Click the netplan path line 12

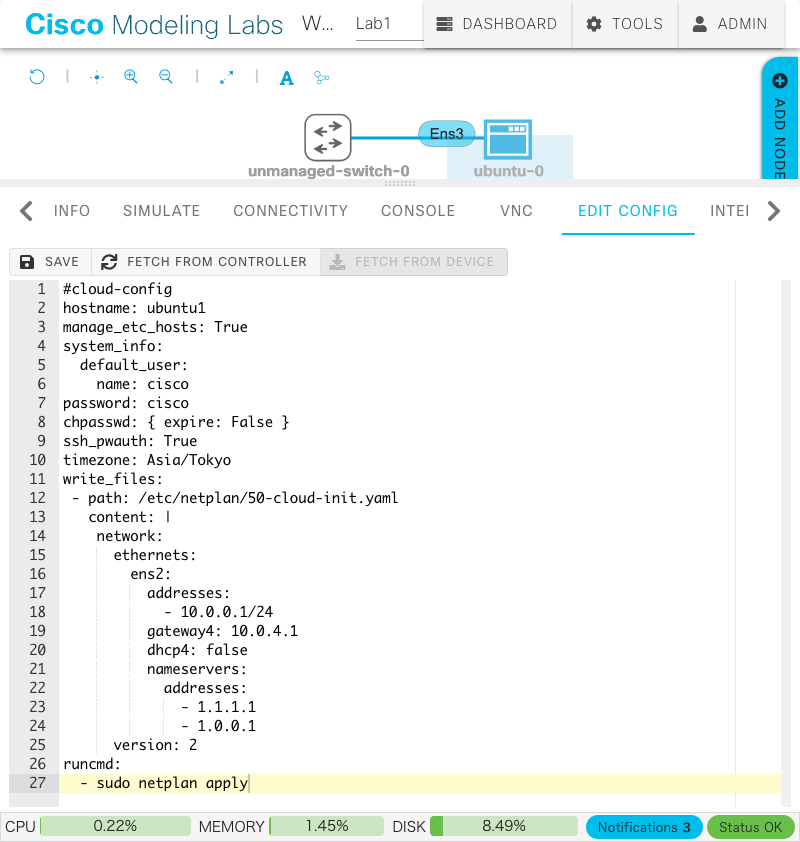point(235,498)
